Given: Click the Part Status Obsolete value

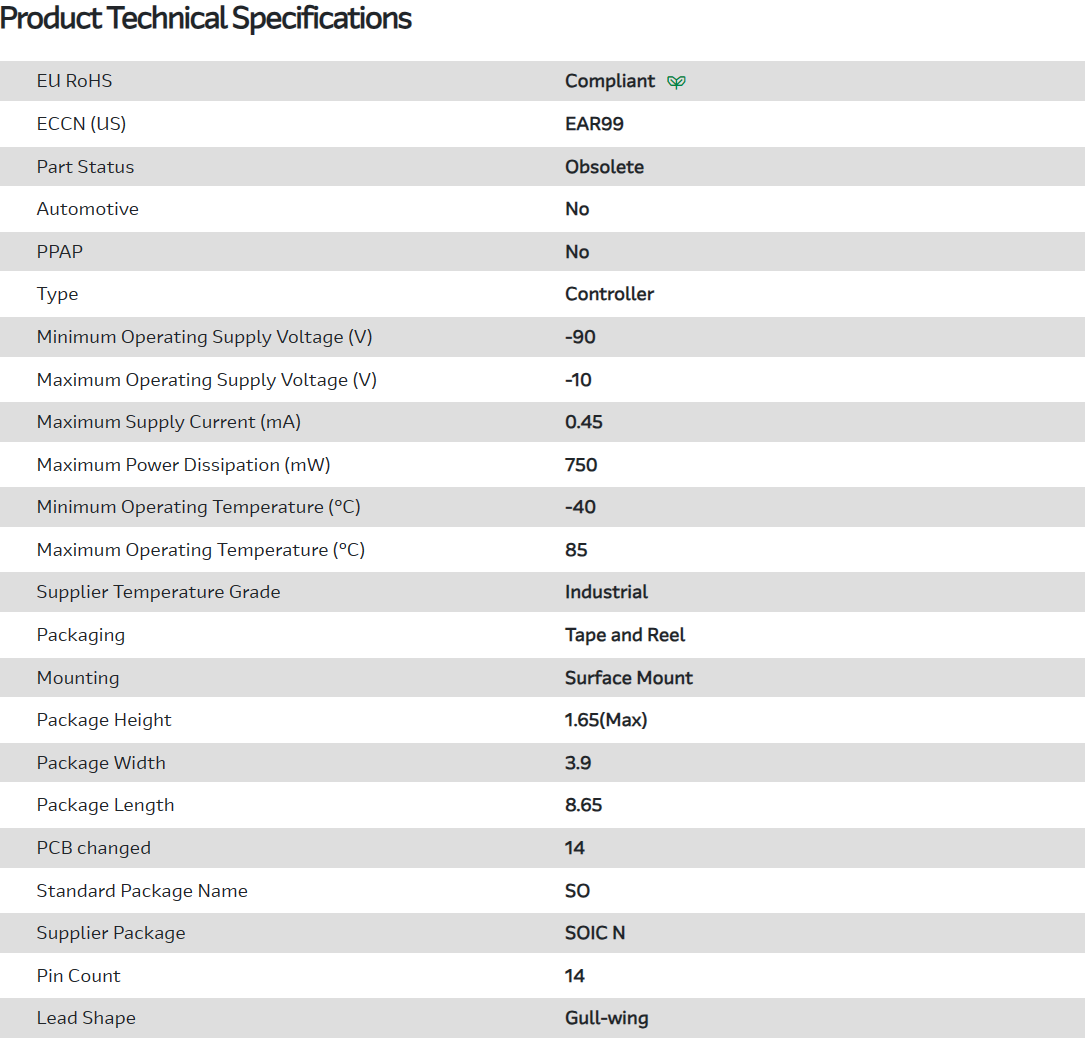Looking at the screenshot, I should tap(604, 167).
